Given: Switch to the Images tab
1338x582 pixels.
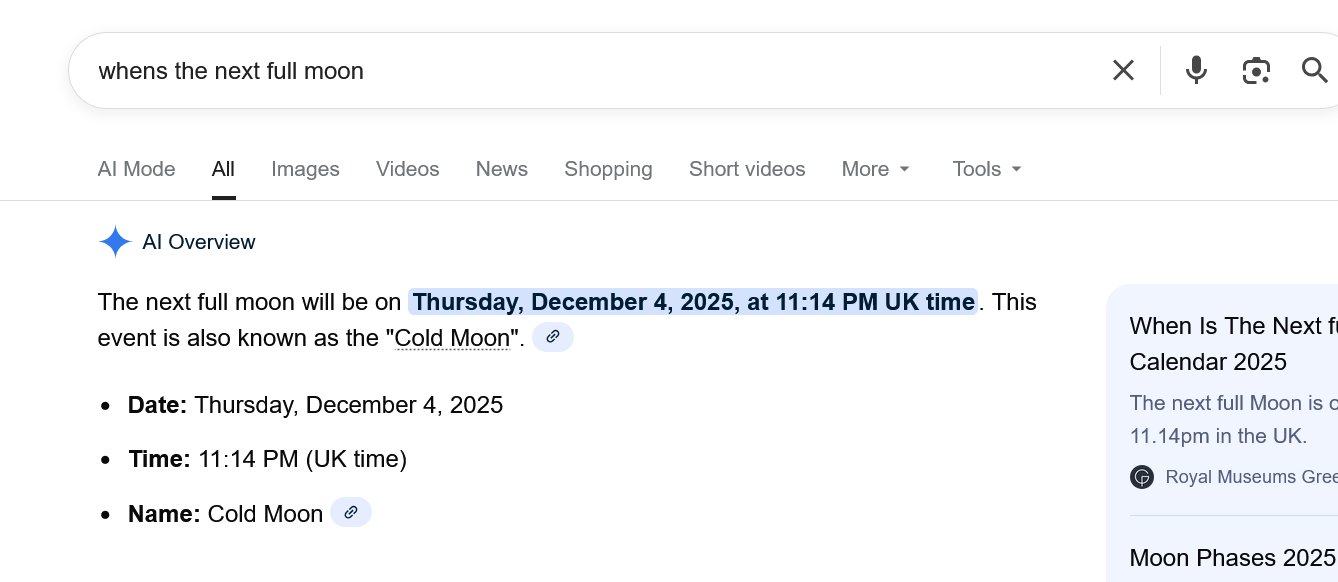Looking at the screenshot, I should (x=305, y=169).
